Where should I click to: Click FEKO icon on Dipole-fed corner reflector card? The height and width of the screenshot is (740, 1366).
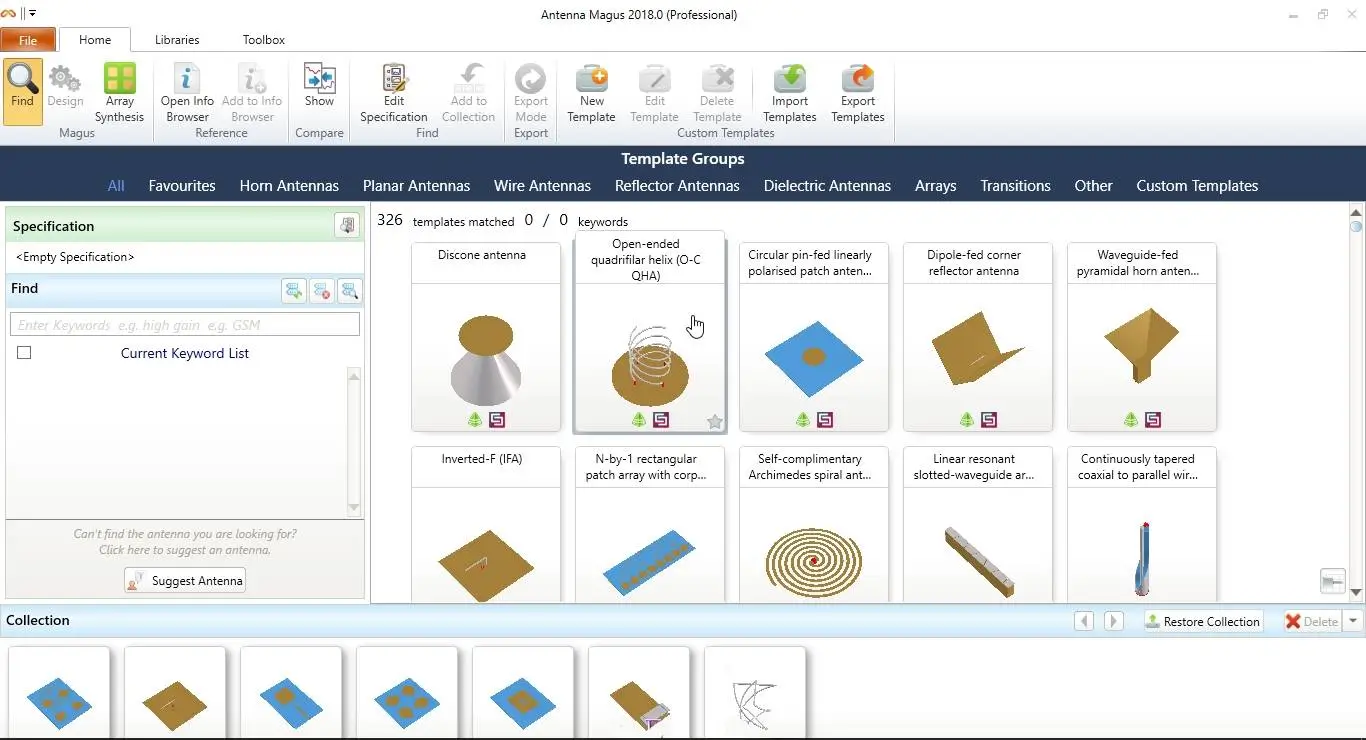[967, 420]
